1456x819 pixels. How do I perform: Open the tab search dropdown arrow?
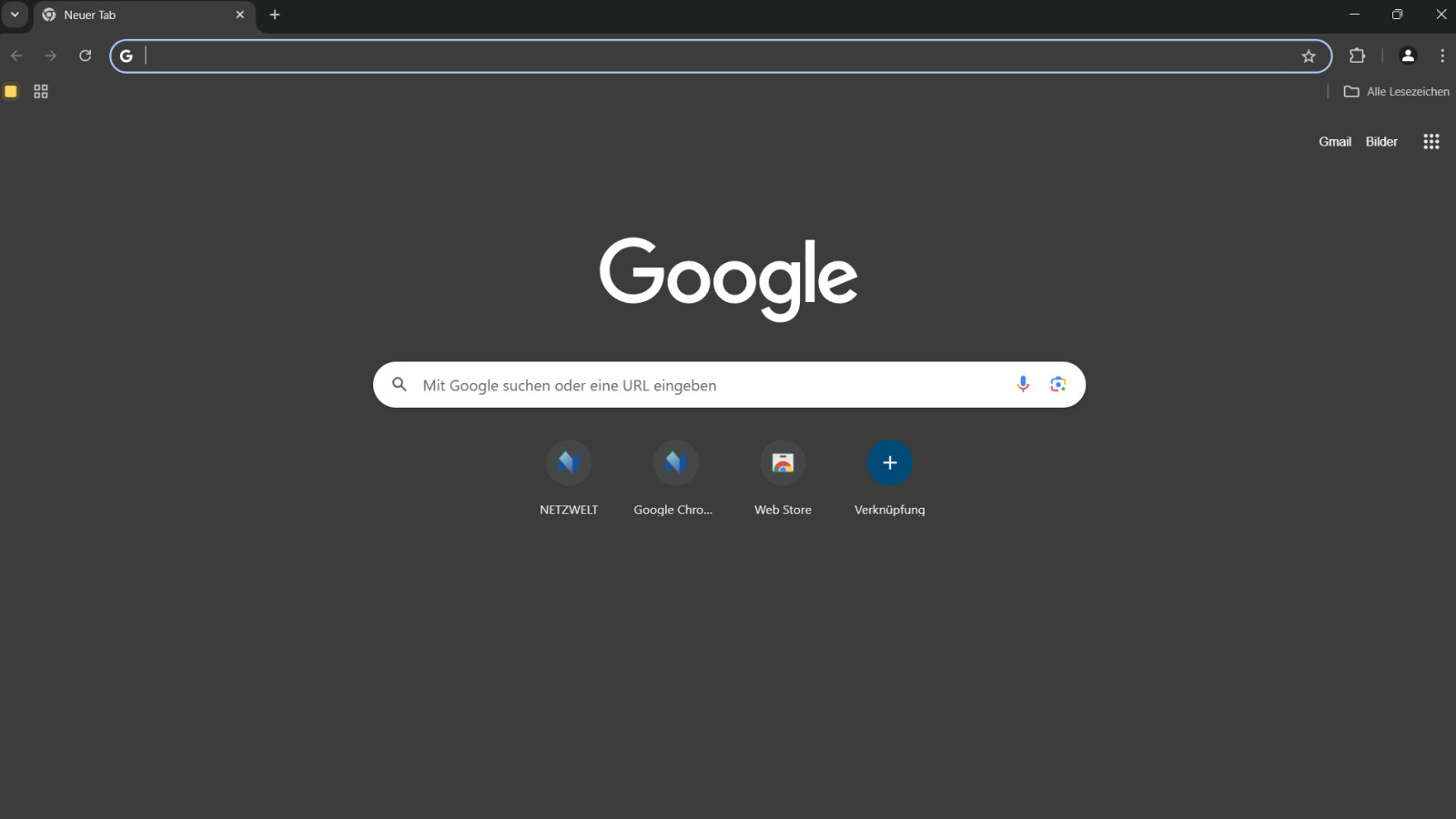[15, 15]
